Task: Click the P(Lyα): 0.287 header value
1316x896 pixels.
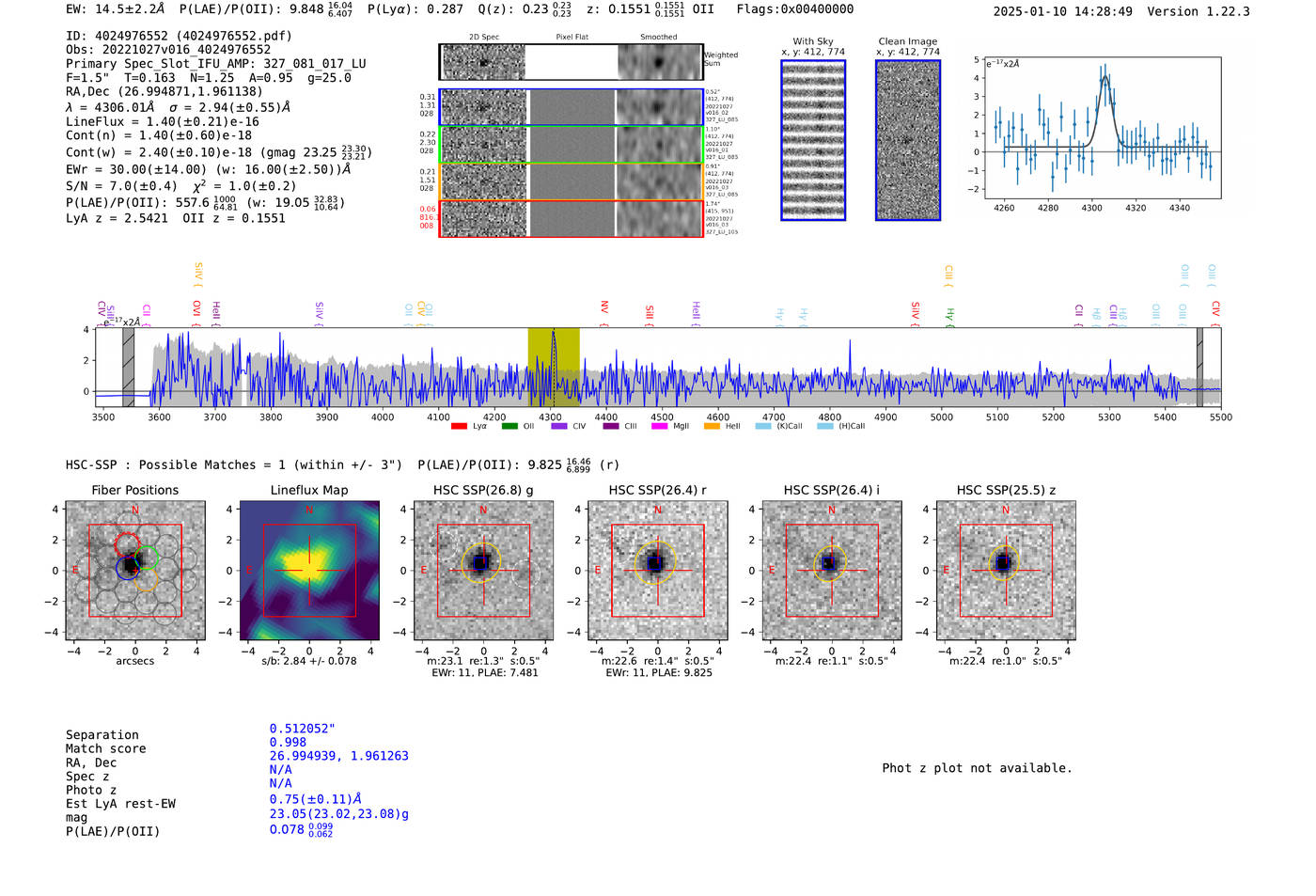Action: click(x=415, y=9)
